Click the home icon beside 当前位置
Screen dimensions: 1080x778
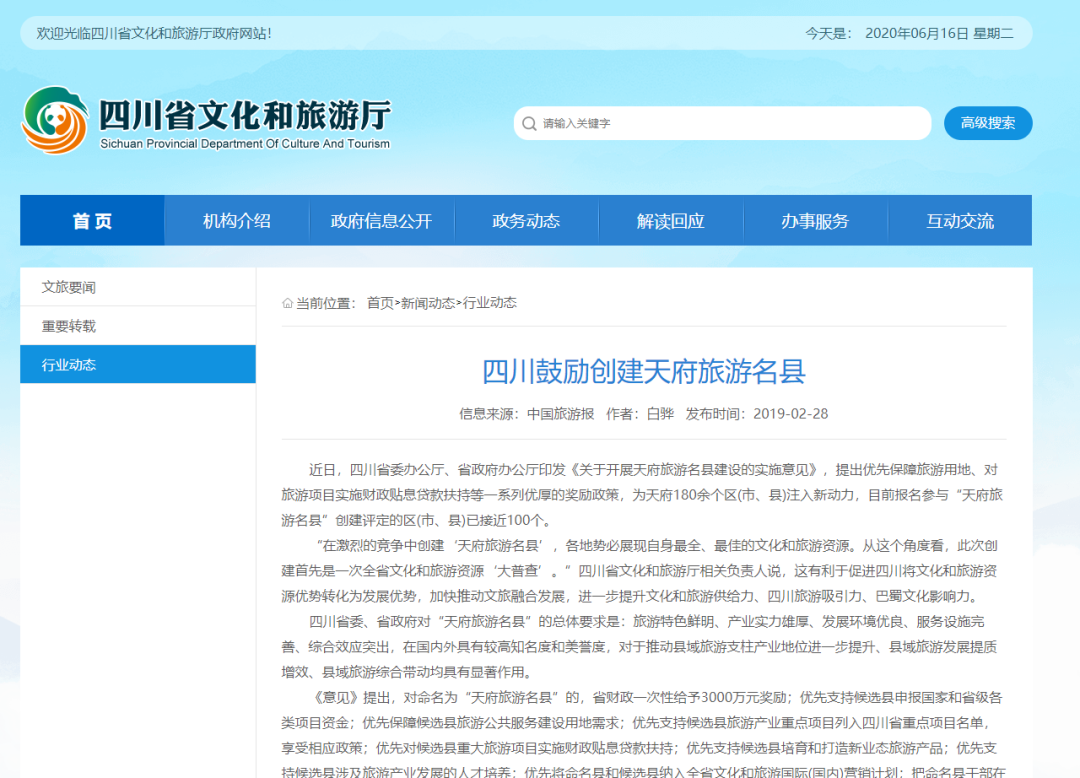pyautogui.click(x=287, y=303)
